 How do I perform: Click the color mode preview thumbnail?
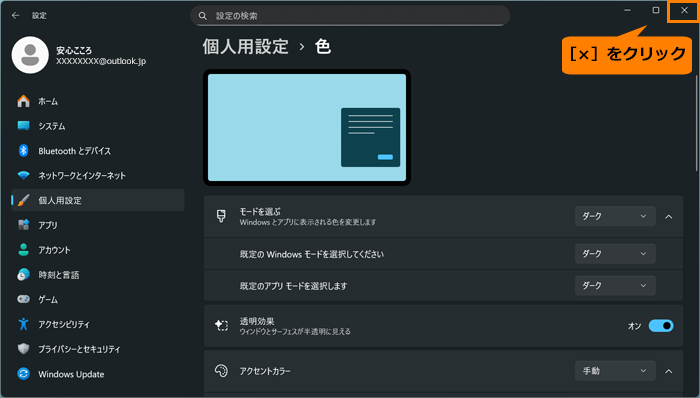[307, 128]
